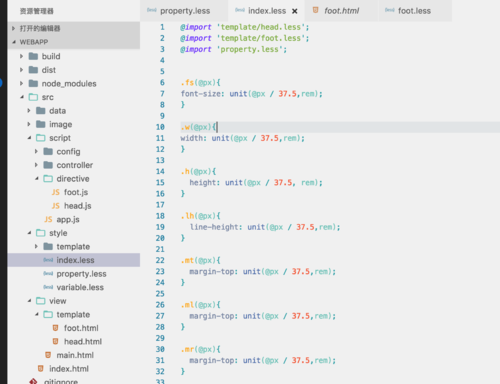Switch to the property.less tab
The height and width of the screenshot is (384, 500).
coord(184,11)
